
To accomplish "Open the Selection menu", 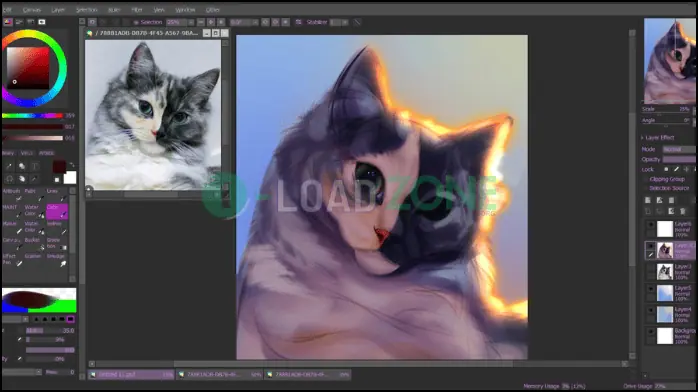I will [x=86, y=9].
